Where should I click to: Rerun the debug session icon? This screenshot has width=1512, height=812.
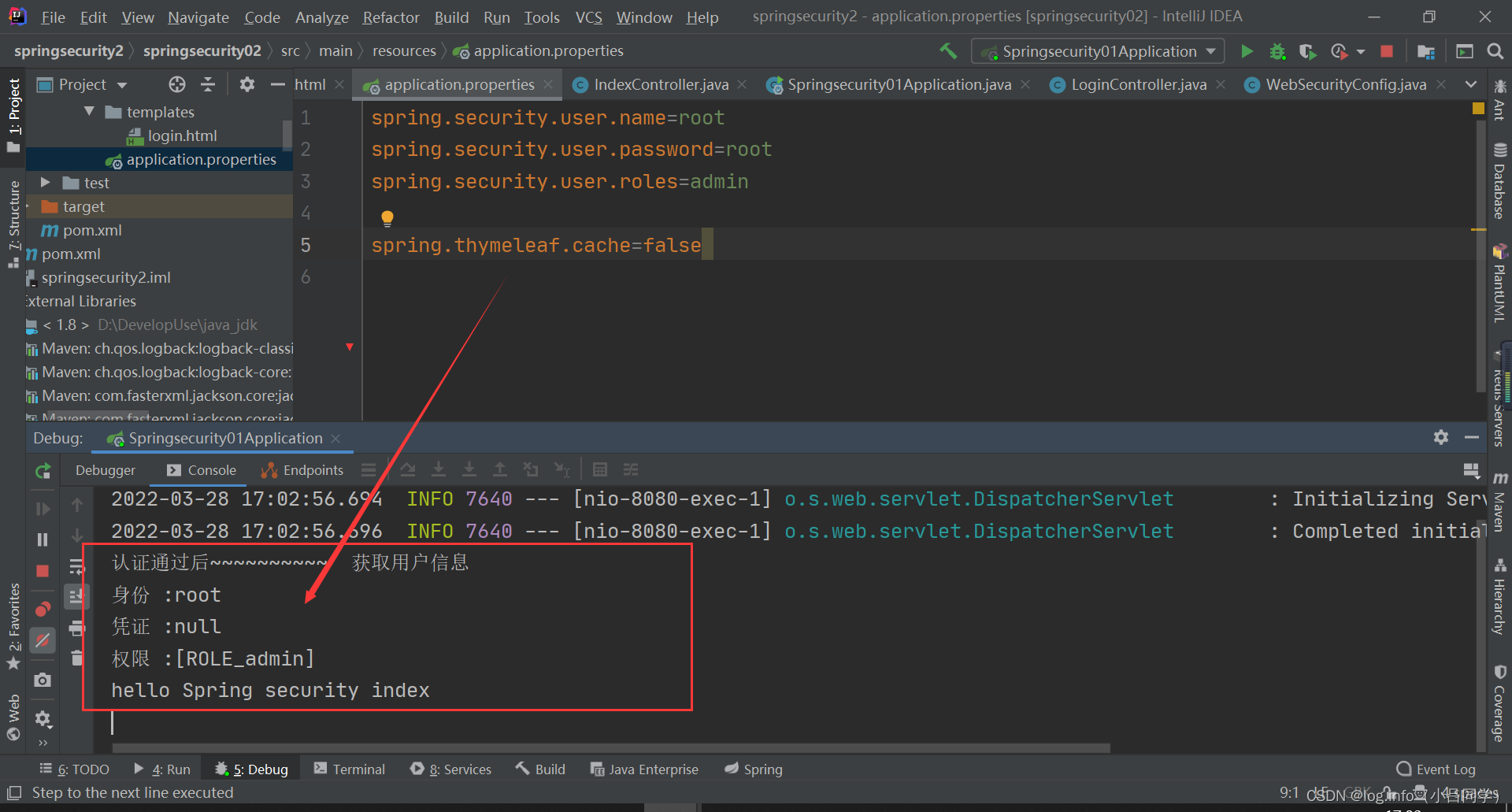coord(43,471)
